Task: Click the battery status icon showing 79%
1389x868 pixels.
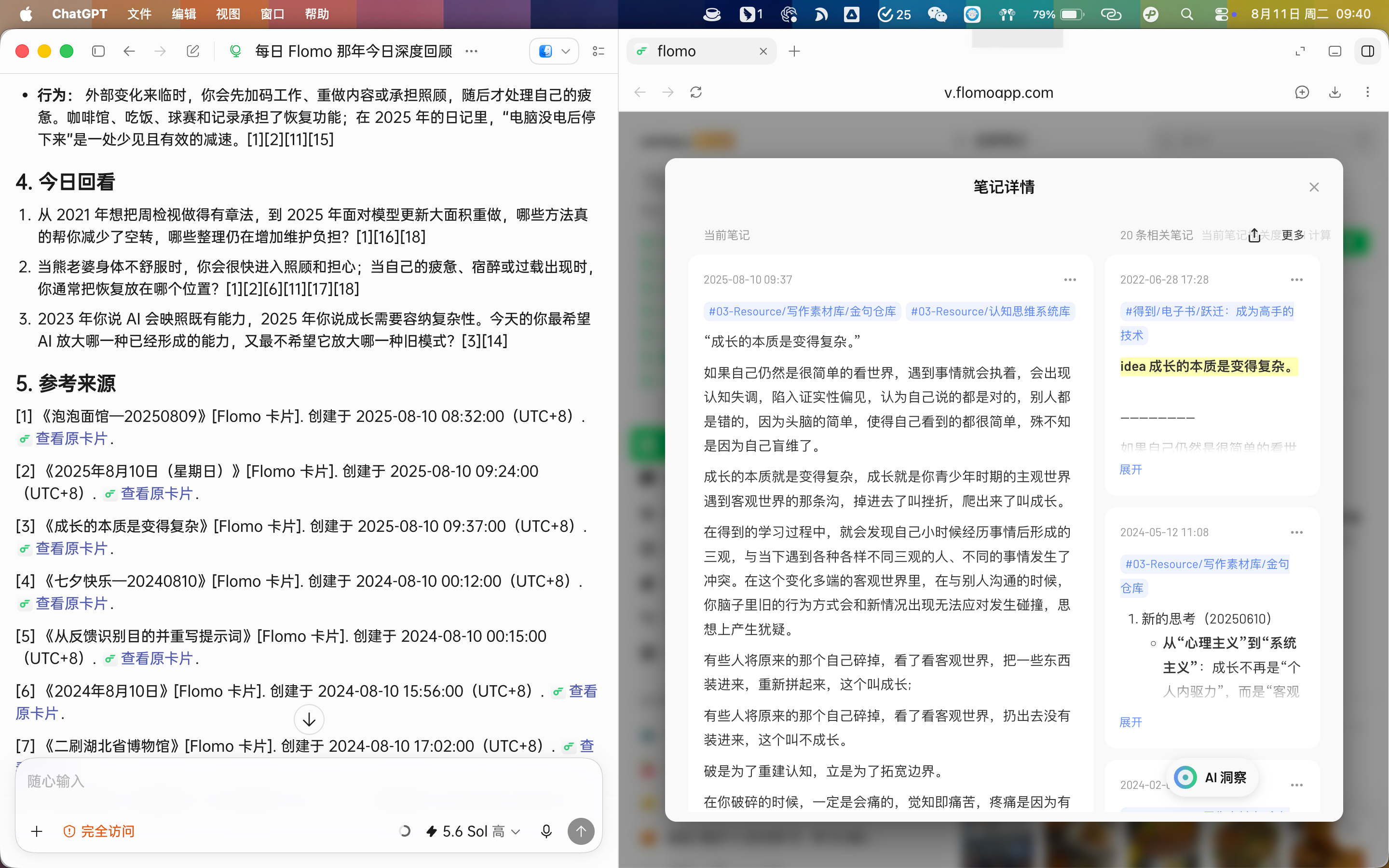Action: pyautogui.click(x=1057, y=14)
